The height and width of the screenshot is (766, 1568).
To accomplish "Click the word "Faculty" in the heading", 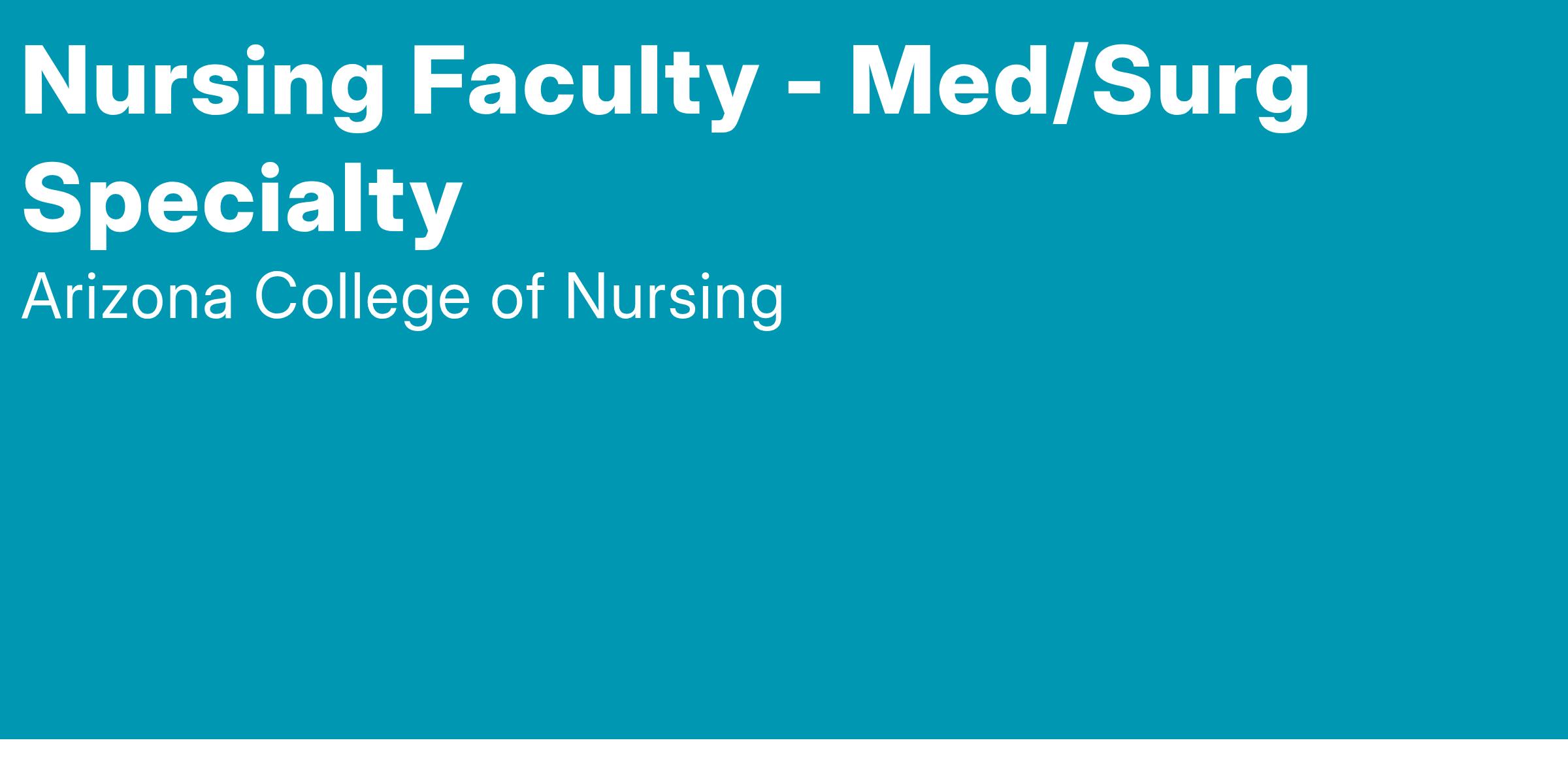I will point(584,83).
